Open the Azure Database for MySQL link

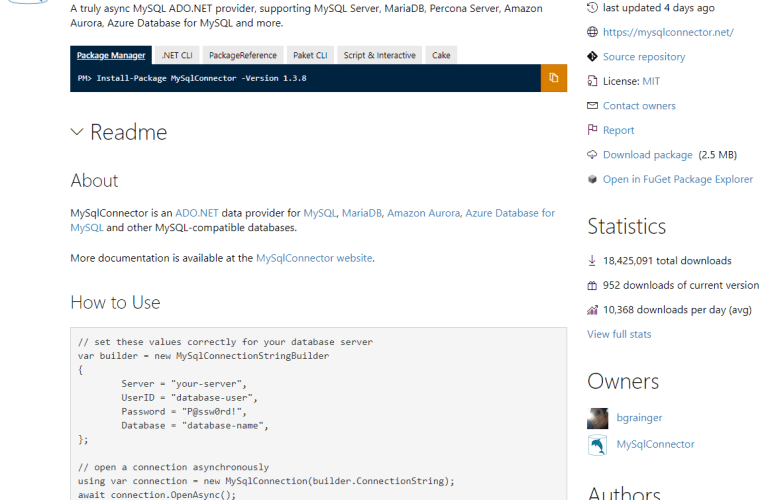(510, 213)
